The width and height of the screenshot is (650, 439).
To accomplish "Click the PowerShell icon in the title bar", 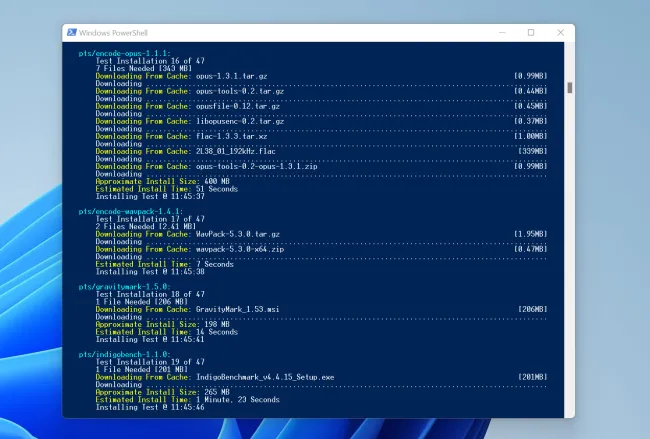I will (x=72, y=32).
